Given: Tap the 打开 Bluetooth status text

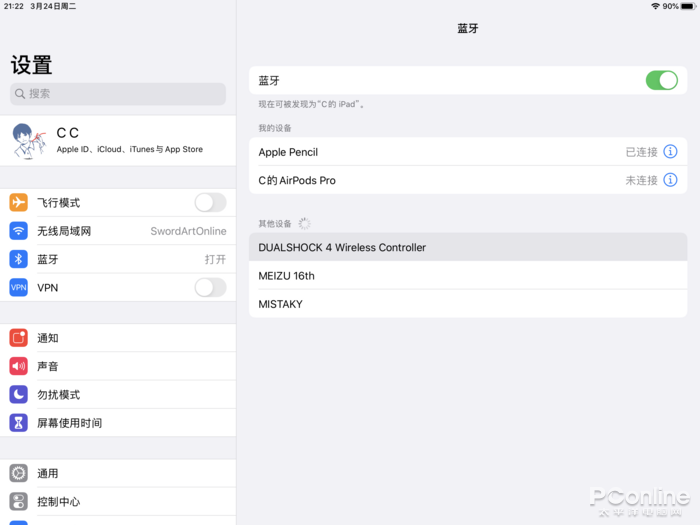Looking at the screenshot, I should coord(215,259).
